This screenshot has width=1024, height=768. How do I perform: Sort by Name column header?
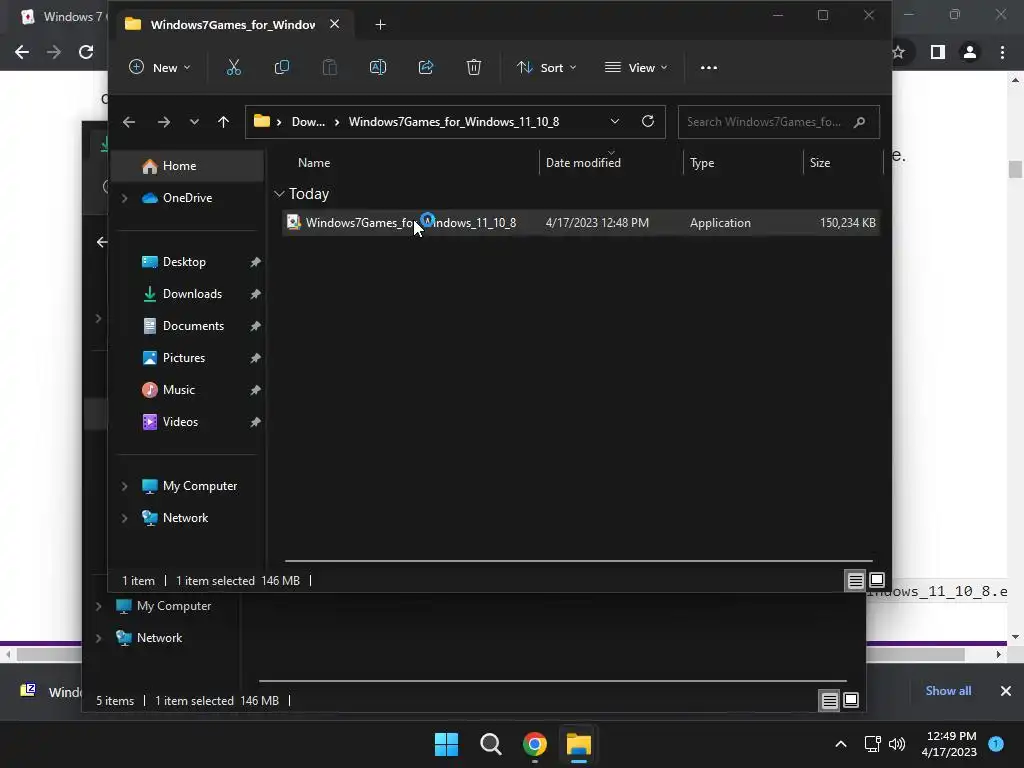pos(314,163)
